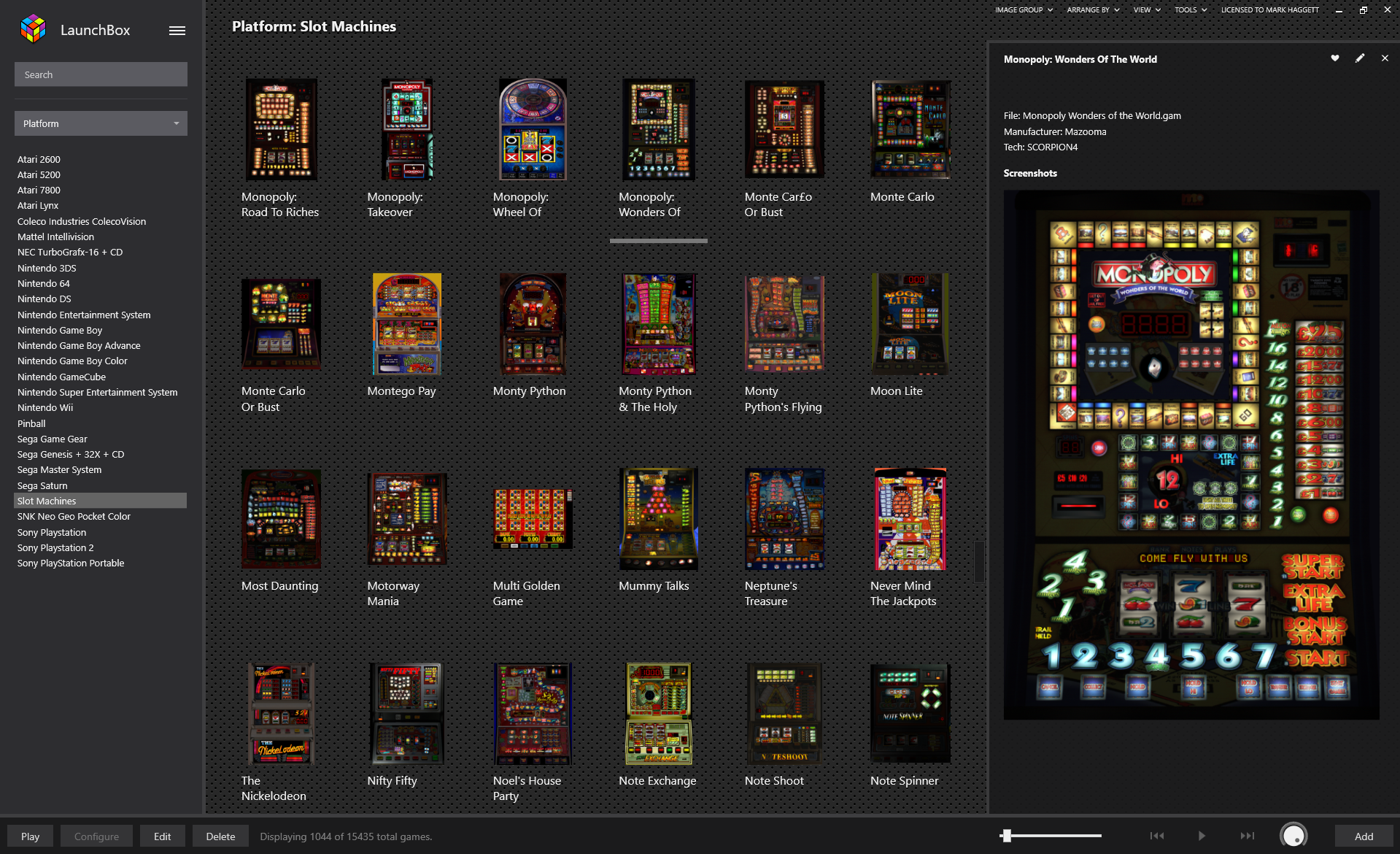Select Motorway Mania game thumbnail
The width and height of the screenshot is (1400, 854).
[407, 519]
